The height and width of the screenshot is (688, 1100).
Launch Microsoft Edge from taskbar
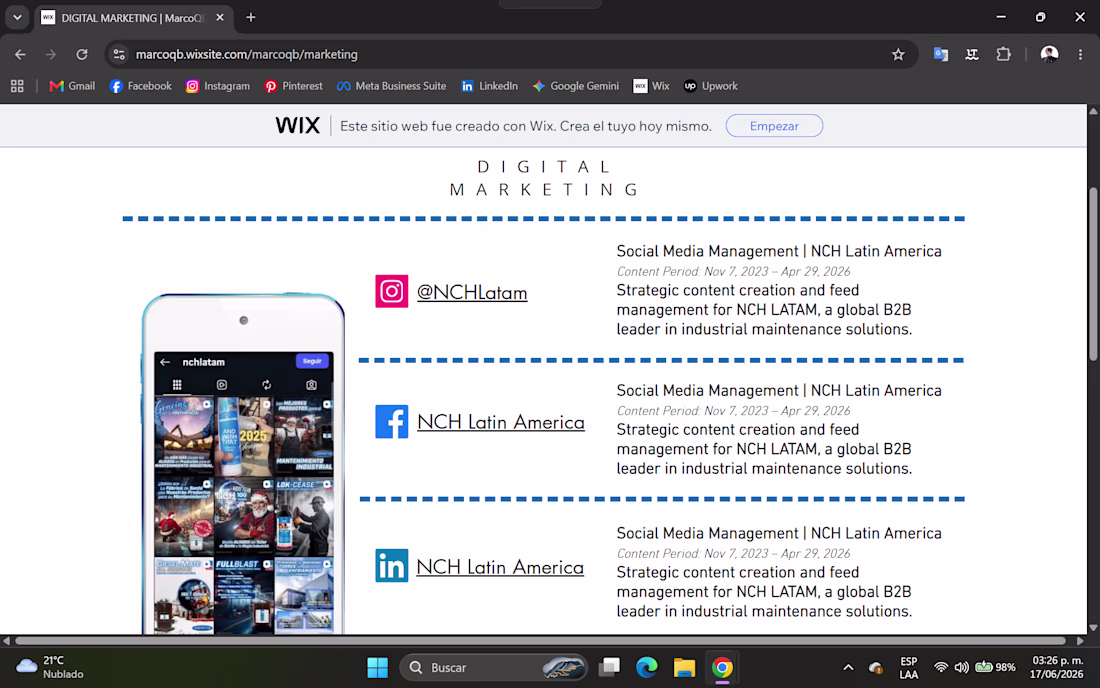(647, 668)
